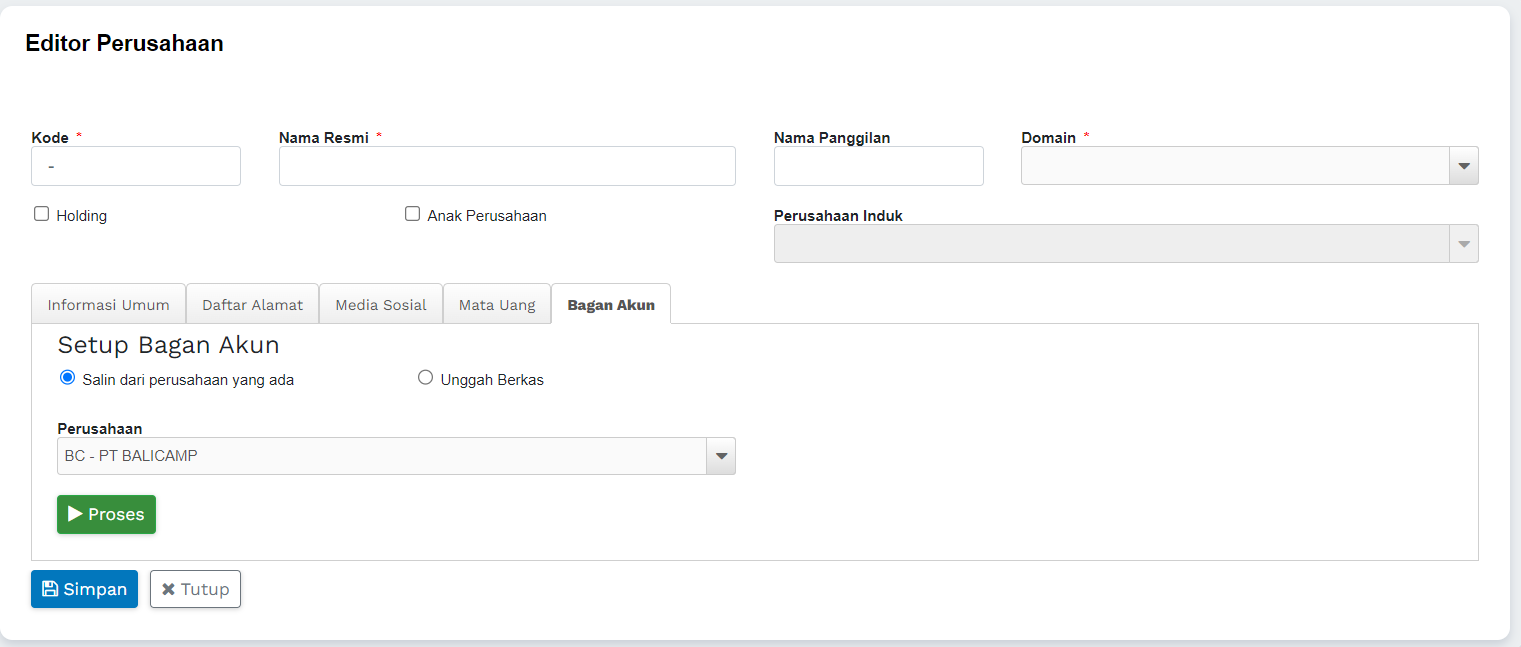Focus the Nama Resmi text field

click(507, 166)
